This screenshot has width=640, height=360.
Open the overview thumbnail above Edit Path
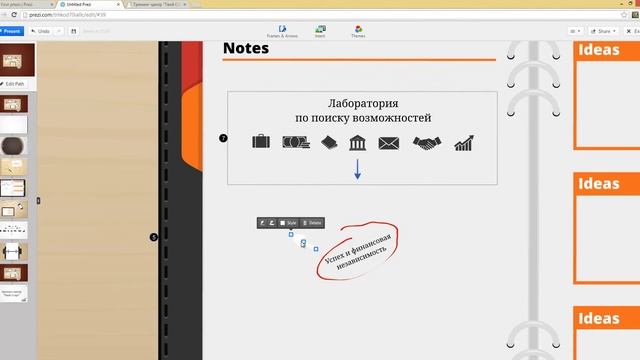pos(17,60)
